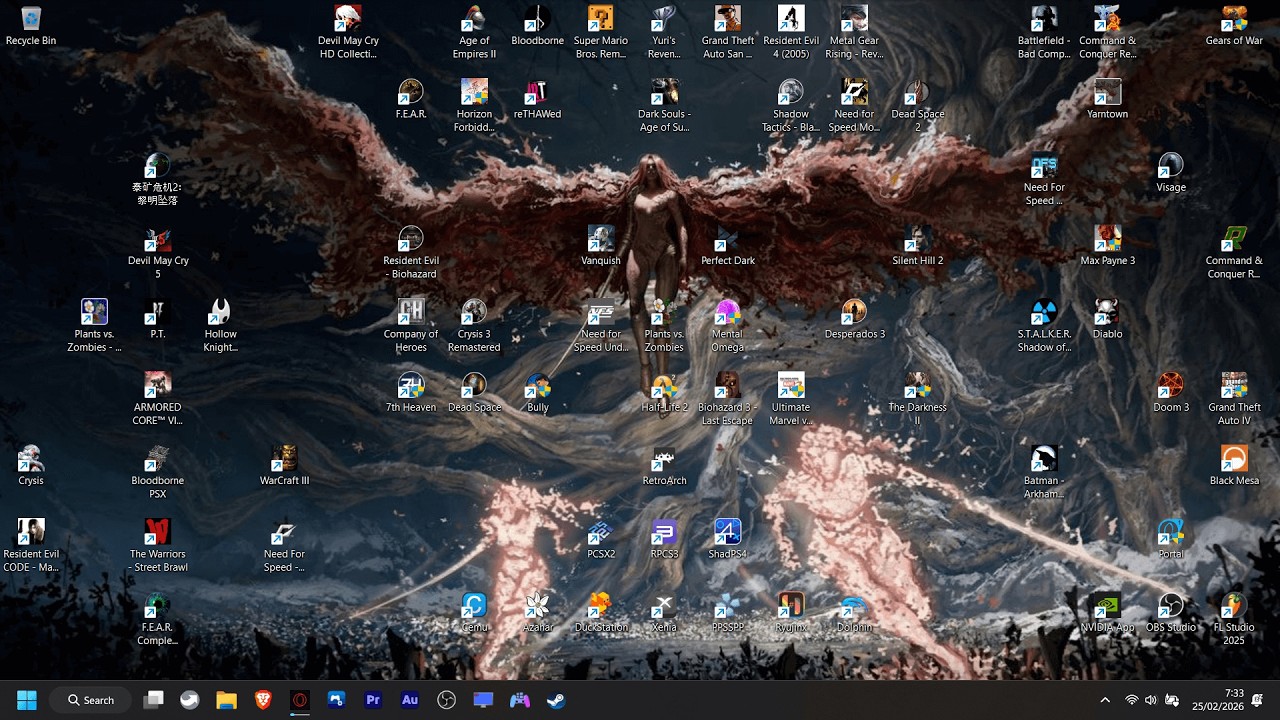Open the Windows Start menu
1280x720 pixels.
click(27, 700)
